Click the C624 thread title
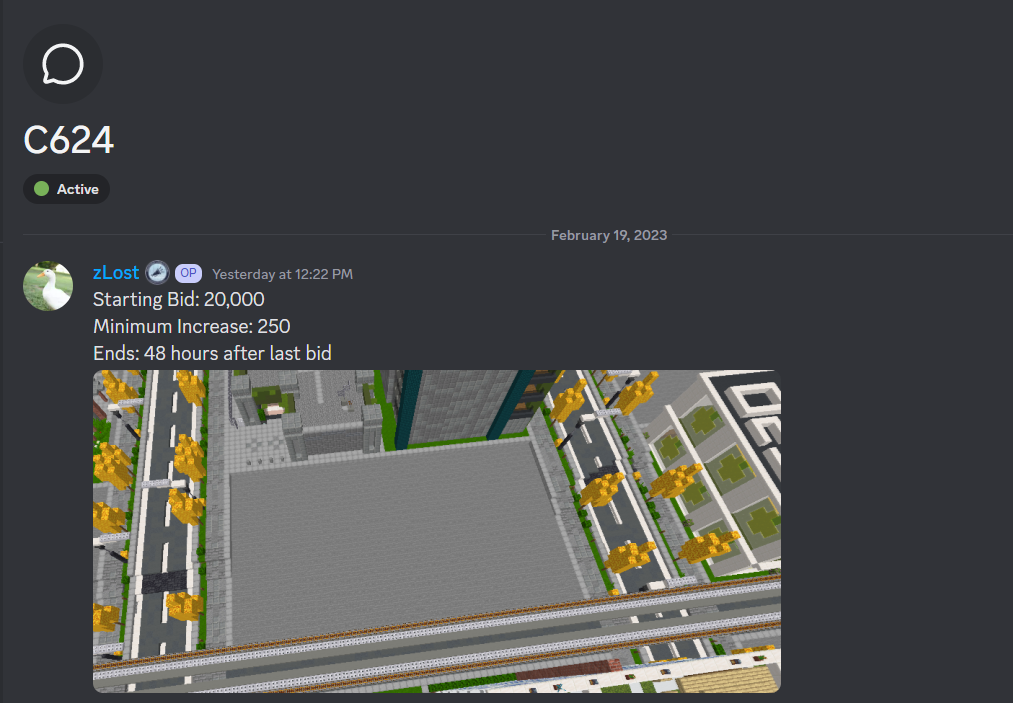This screenshot has height=703, width=1013. pos(68,140)
